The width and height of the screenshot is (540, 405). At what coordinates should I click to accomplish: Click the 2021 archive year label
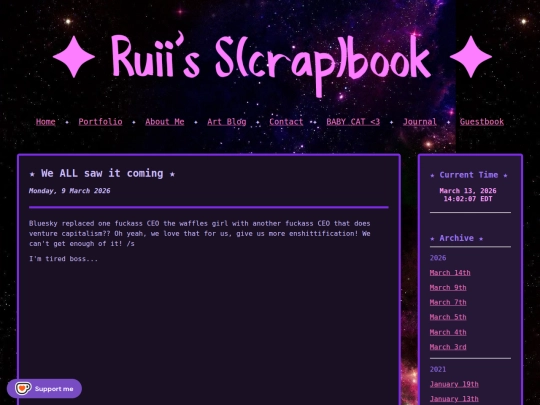[x=438, y=370]
